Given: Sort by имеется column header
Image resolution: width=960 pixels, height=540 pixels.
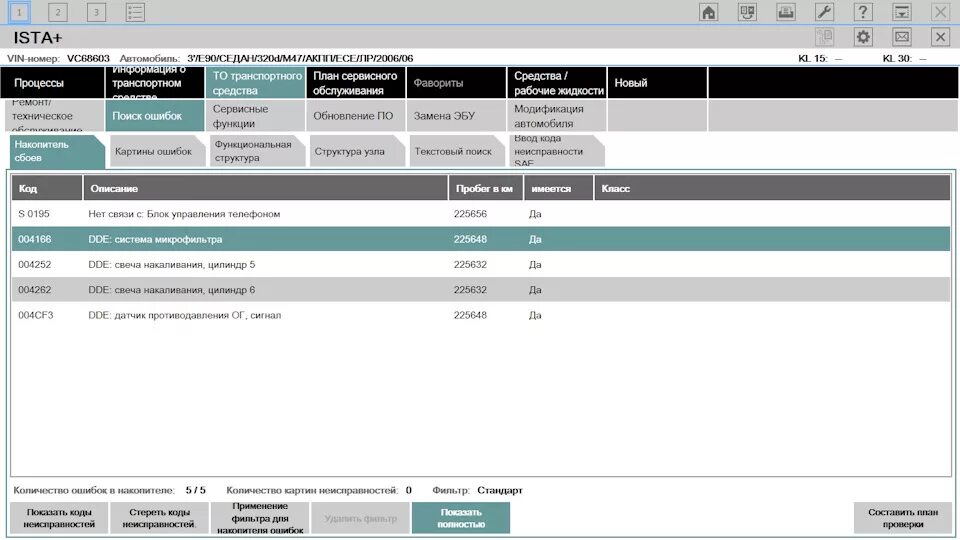Looking at the screenshot, I should point(558,188).
